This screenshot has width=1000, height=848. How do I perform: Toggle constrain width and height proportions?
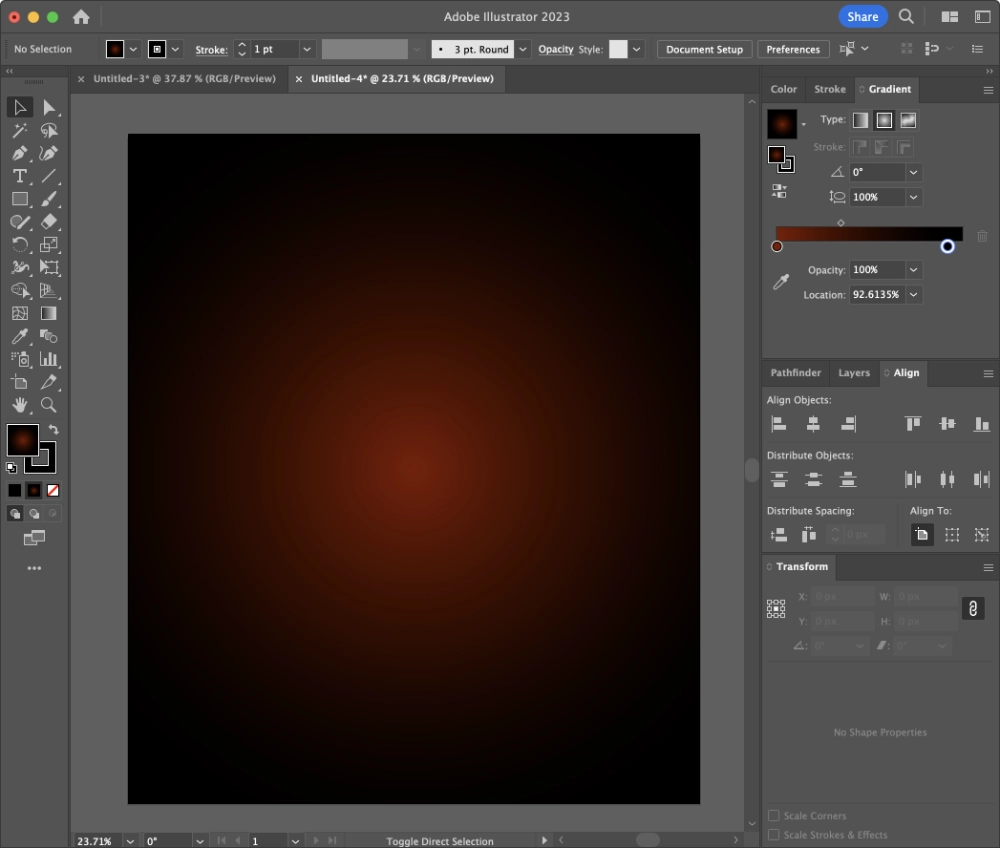pyautogui.click(x=973, y=609)
